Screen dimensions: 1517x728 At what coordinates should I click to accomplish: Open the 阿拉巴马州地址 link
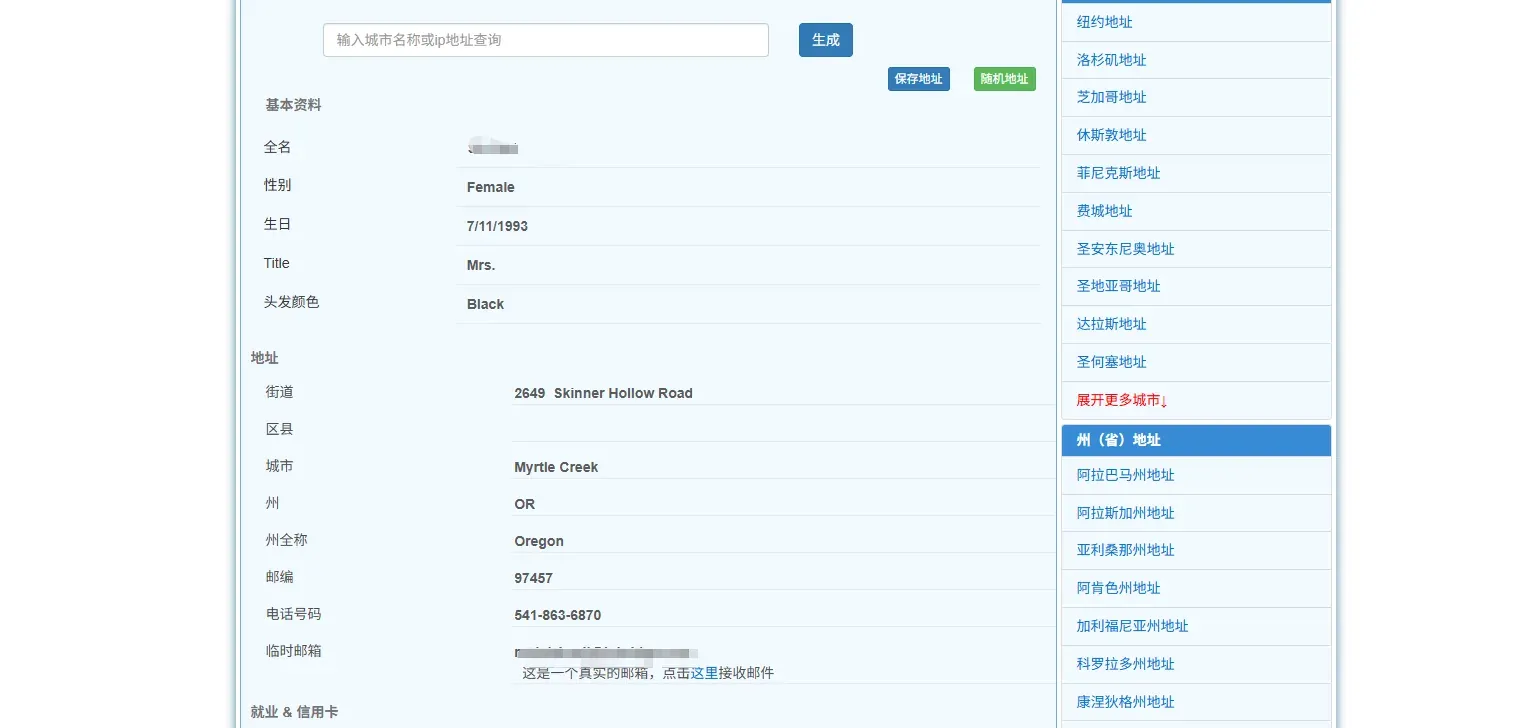1125,475
